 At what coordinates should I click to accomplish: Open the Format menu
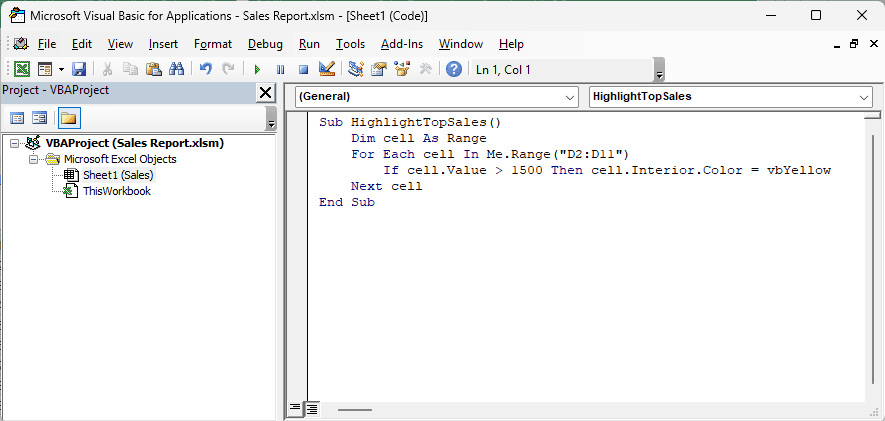(213, 44)
